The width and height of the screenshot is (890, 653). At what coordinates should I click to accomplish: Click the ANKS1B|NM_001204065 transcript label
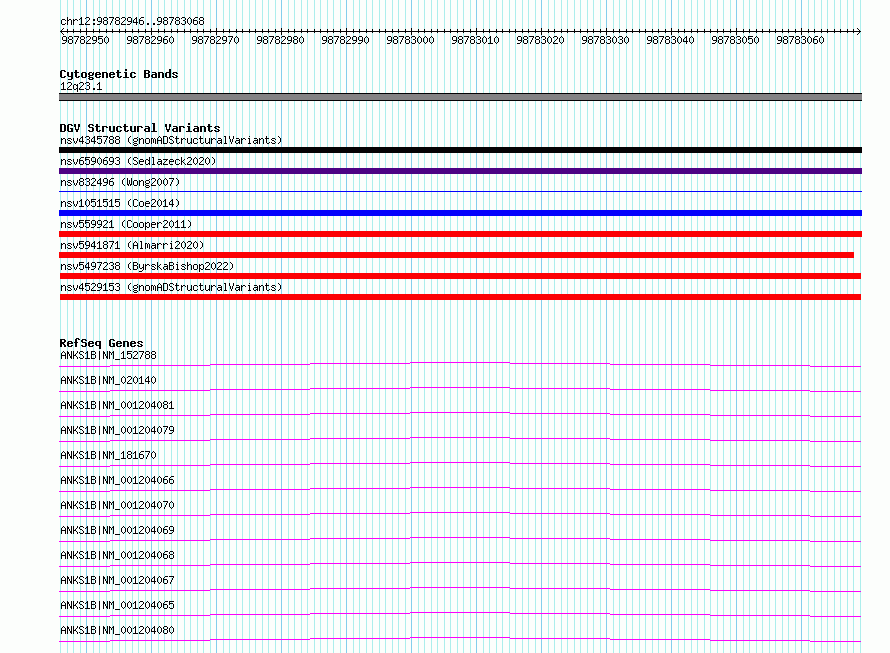point(117,605)
